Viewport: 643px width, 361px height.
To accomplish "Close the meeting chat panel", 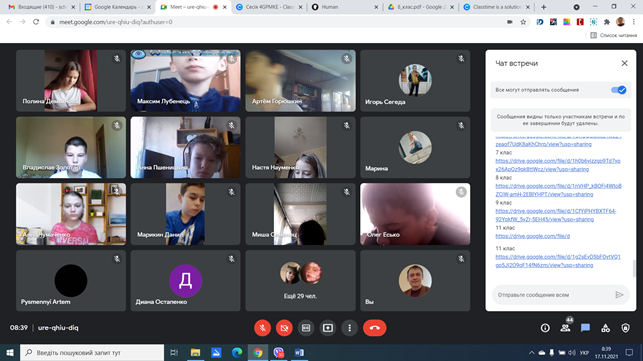I will point(624,63).
